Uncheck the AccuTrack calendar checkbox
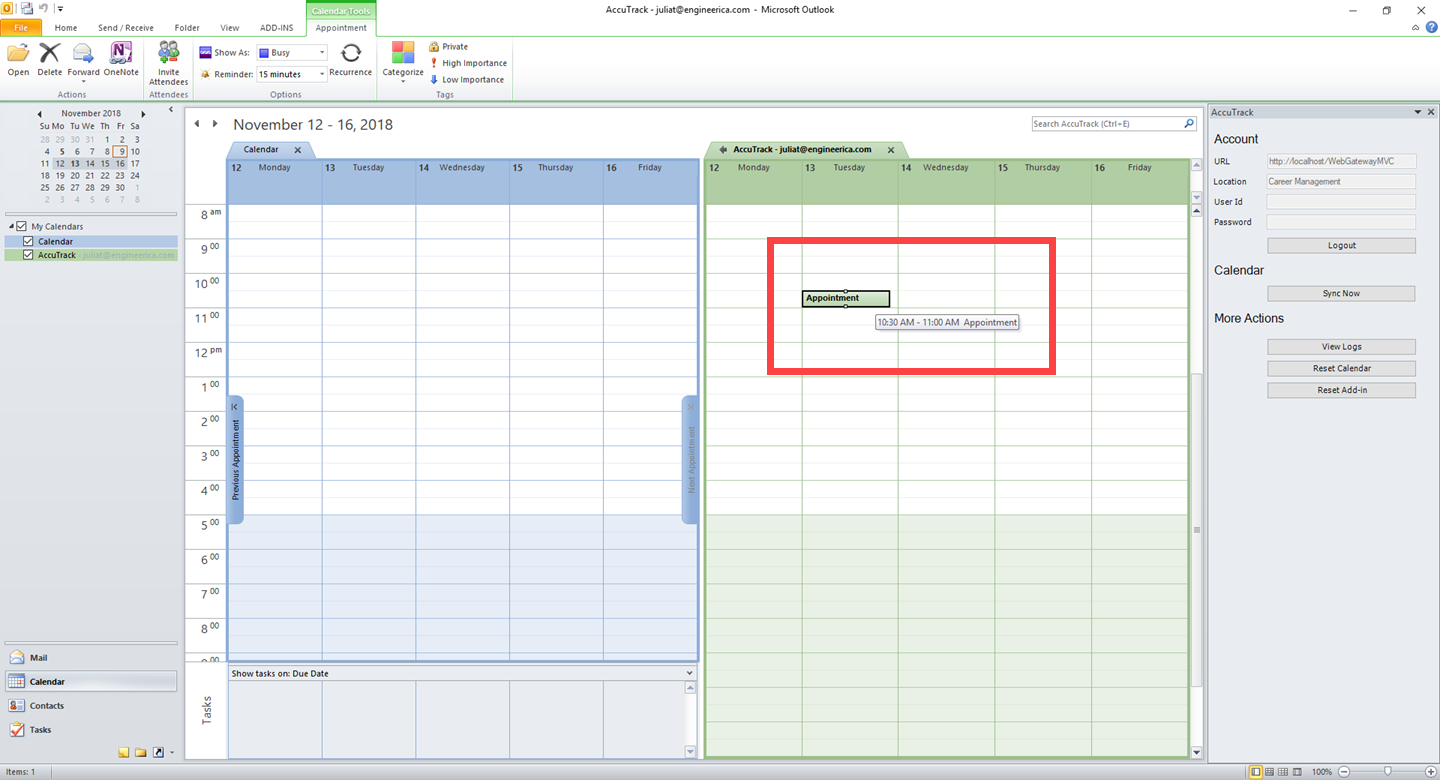 28,255
